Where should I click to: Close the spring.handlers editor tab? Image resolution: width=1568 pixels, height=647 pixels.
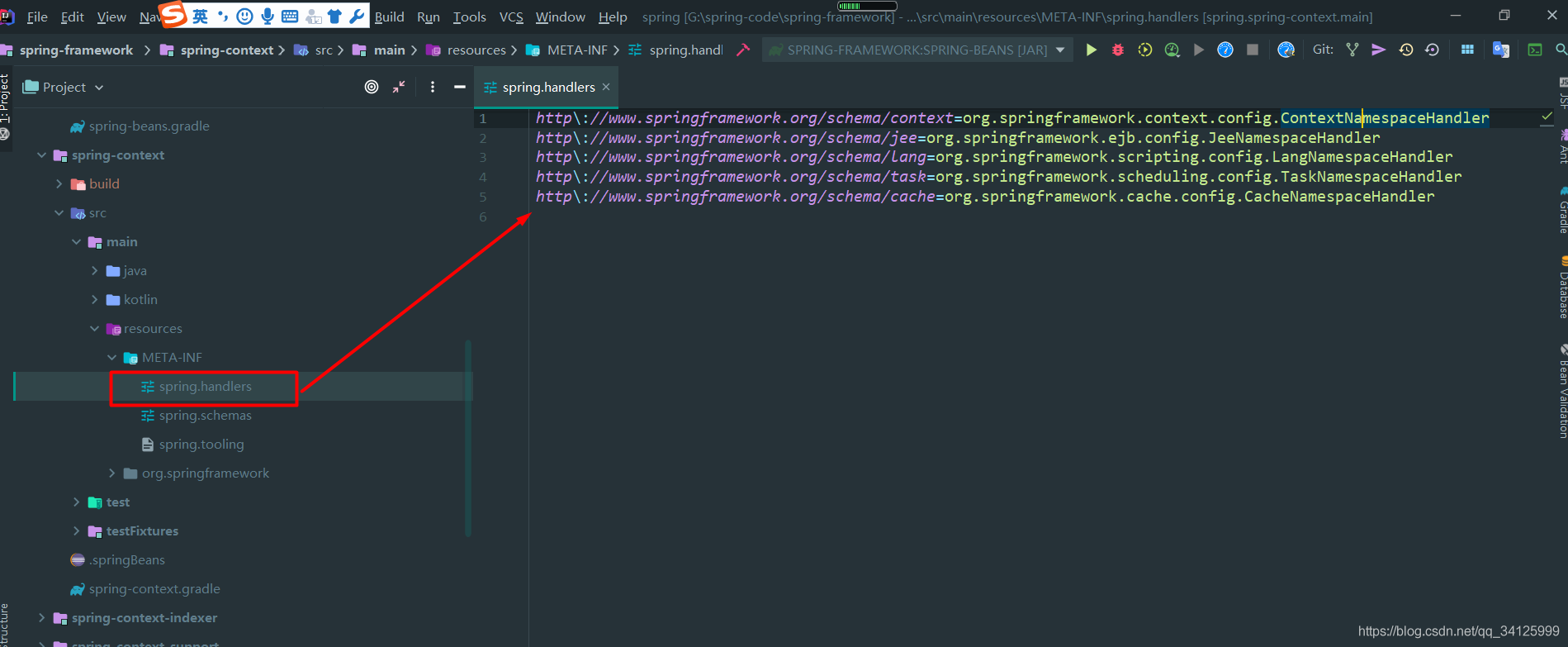(606, 87)
